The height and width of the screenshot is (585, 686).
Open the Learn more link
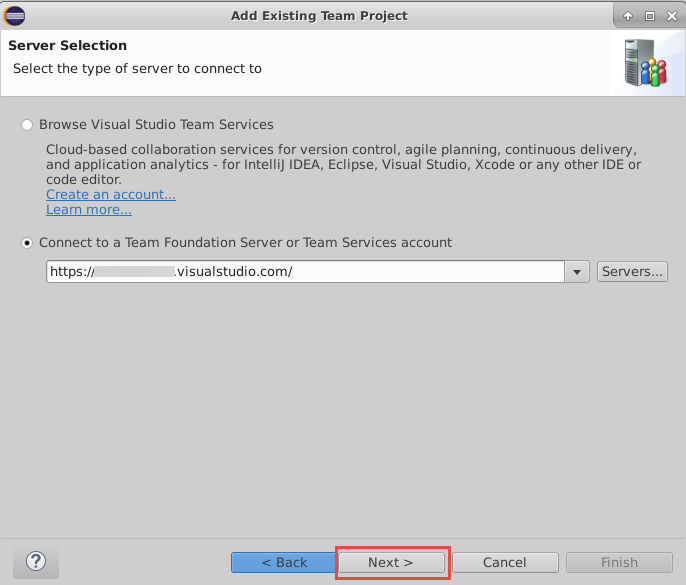[x=89, y=210]
